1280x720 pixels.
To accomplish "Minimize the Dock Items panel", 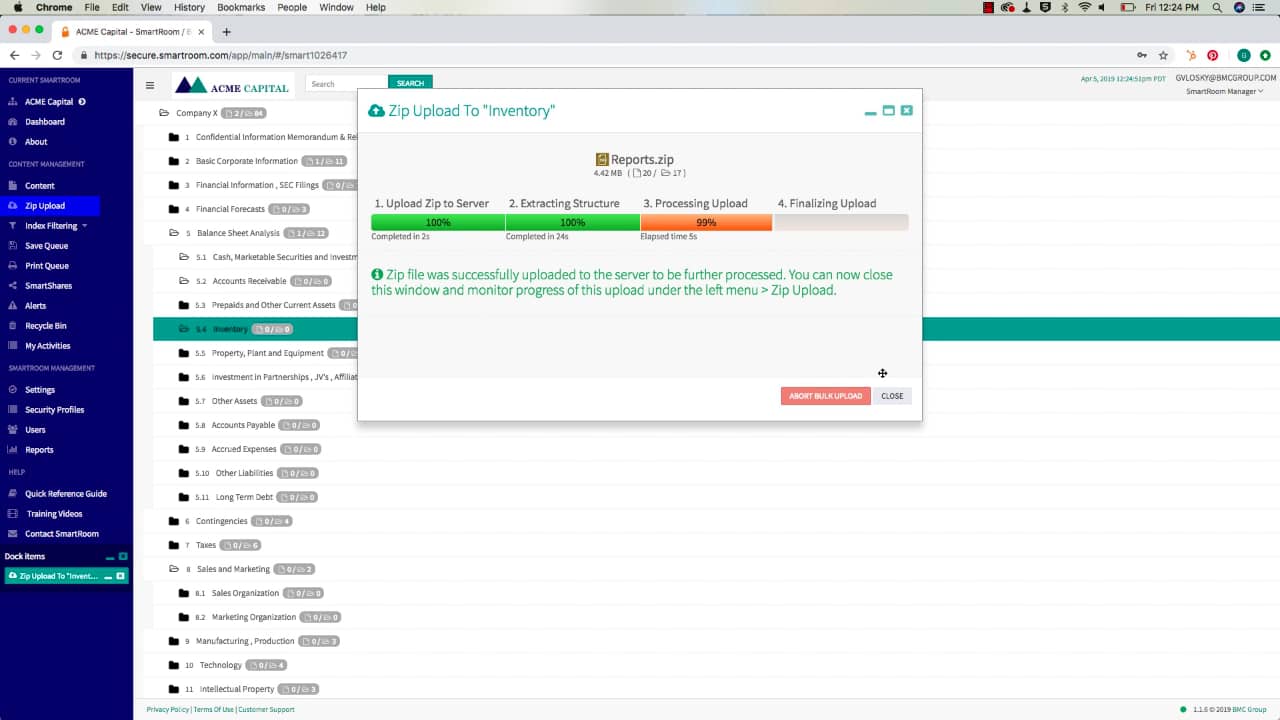I will (110, 557).
